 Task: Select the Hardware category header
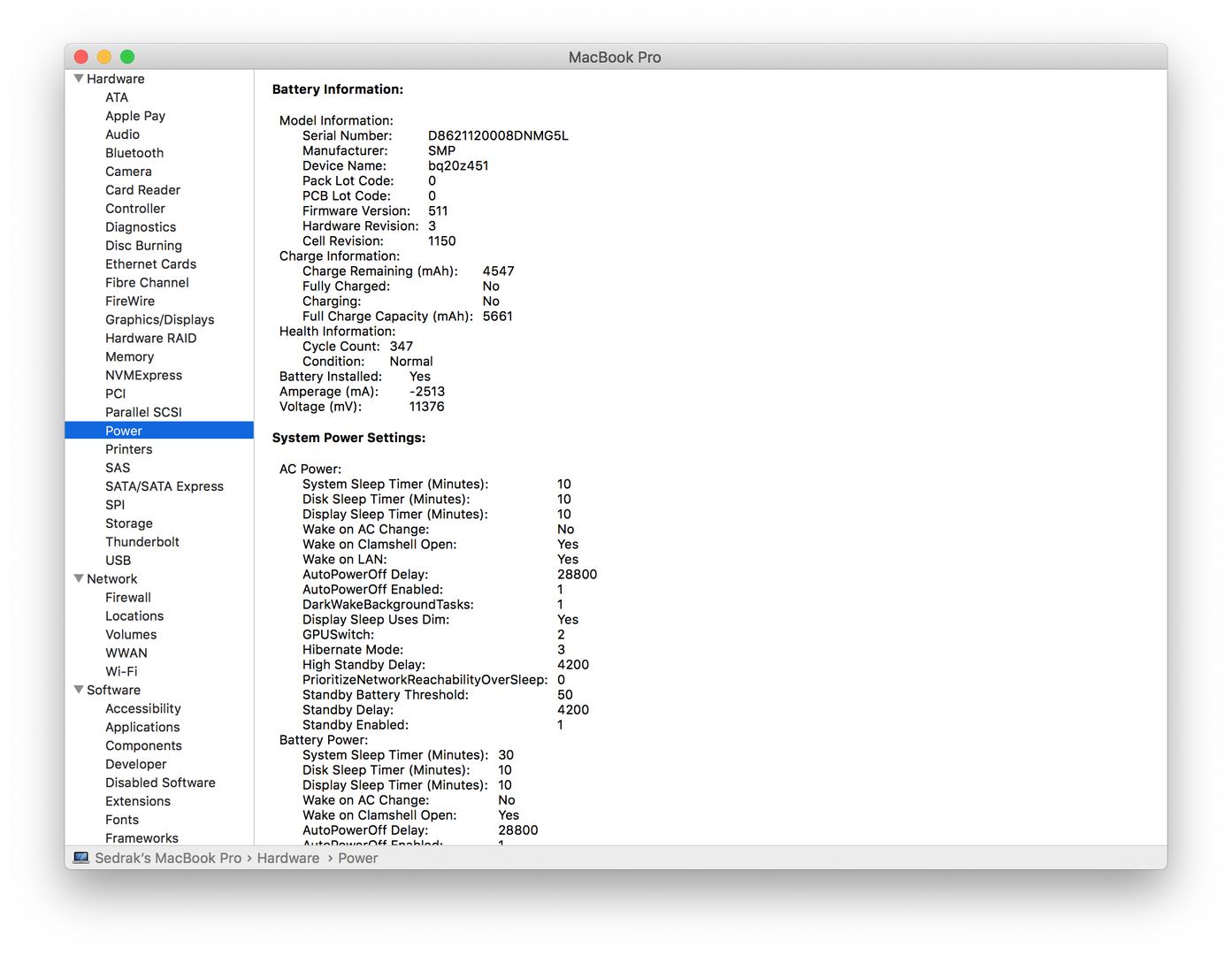116,79
